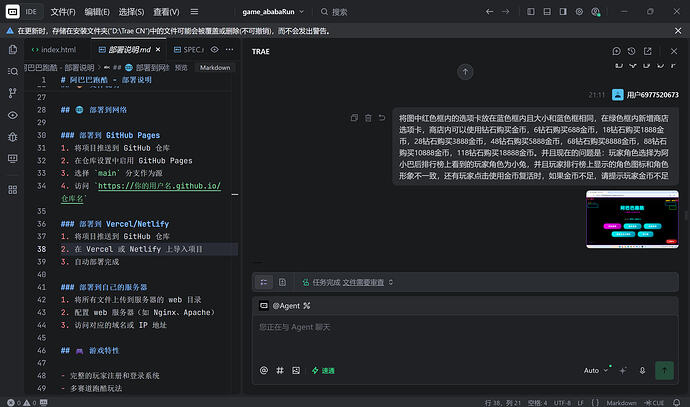The image size is (690, 407).
Task: Click the eye preview icon in activity bar
Action: point(13,115)
